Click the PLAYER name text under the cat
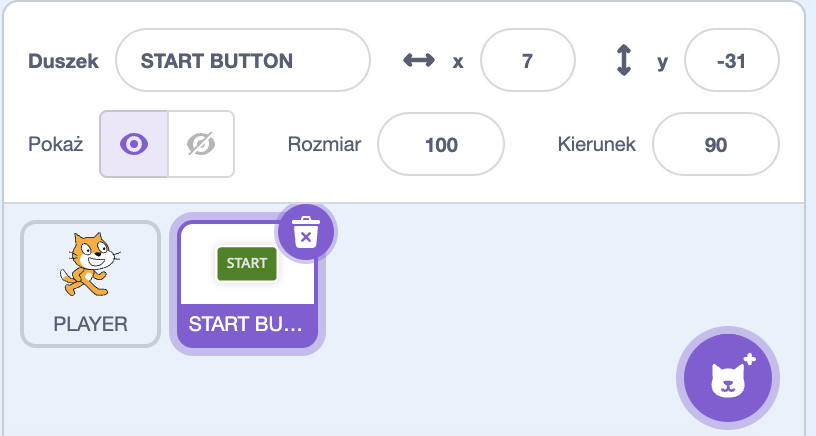 pos(91,324)
